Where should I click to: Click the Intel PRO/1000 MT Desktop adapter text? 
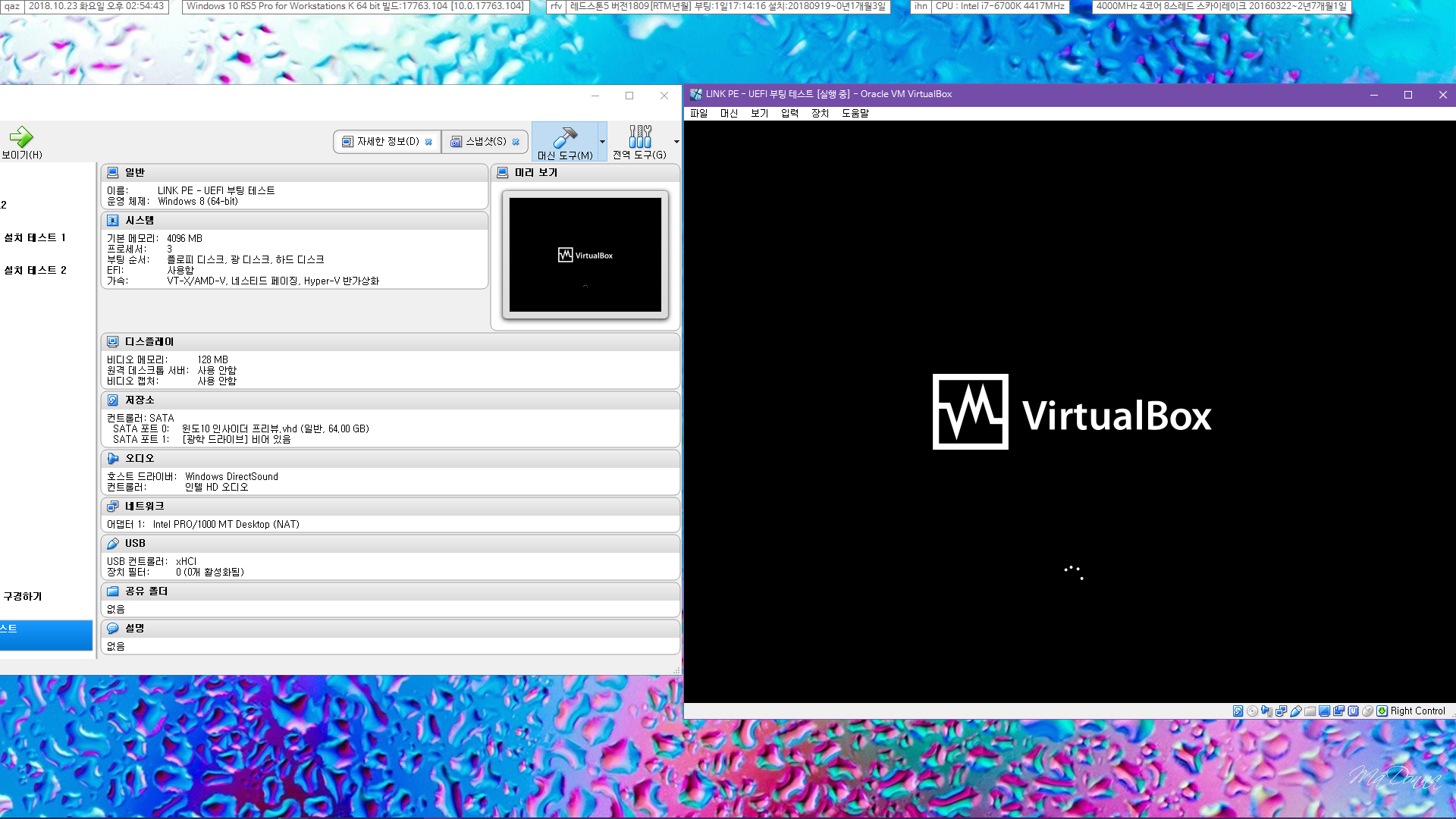(226, 524)
